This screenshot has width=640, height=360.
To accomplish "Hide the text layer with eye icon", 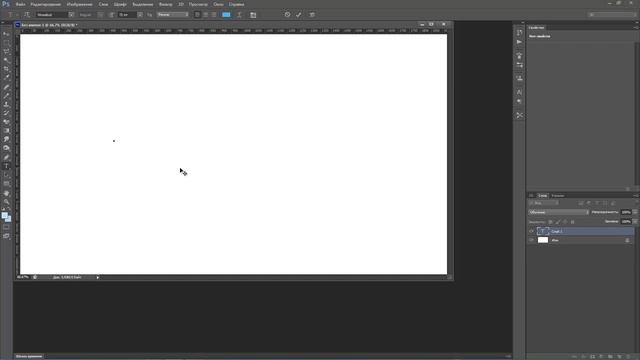I will click(x=531, y=231).
